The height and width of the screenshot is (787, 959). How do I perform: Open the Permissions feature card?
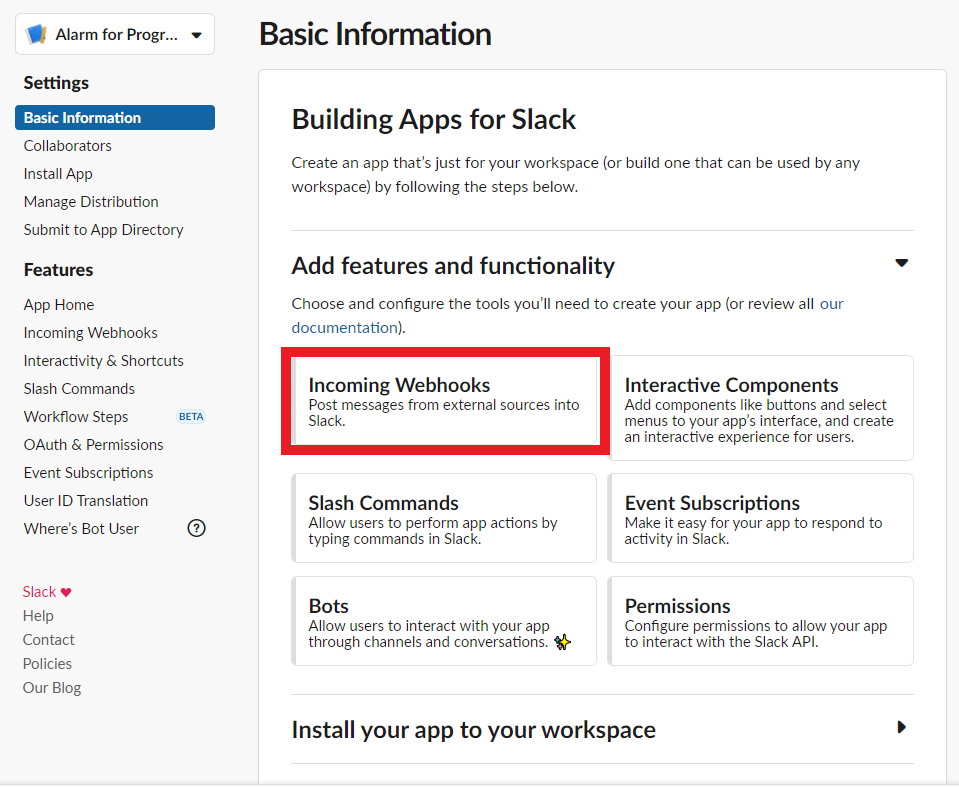tap(761, 621)
